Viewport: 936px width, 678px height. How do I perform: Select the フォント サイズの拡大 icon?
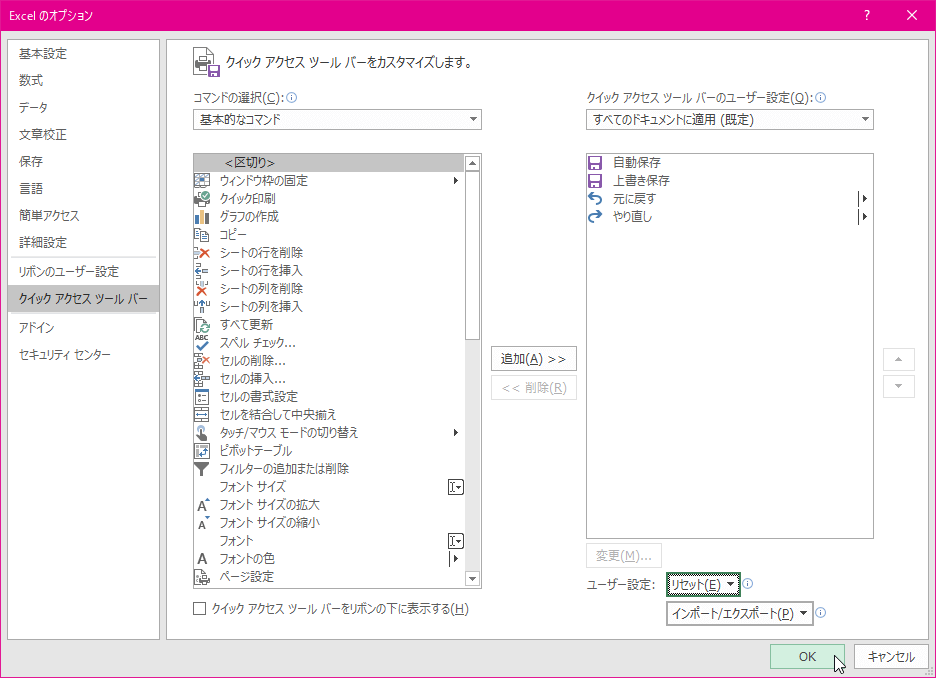[203, 505]
